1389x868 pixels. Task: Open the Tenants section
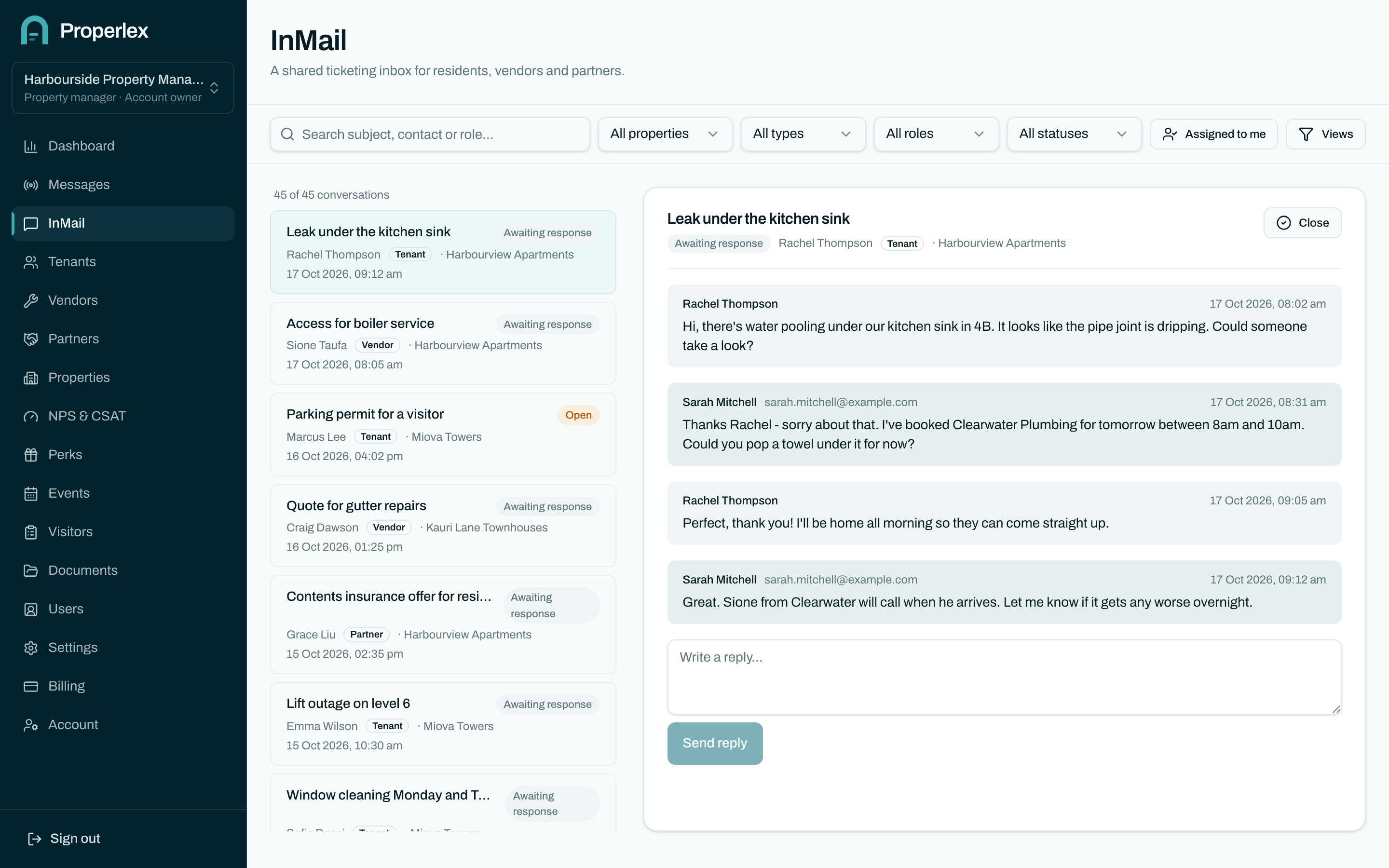click(123, 262)
